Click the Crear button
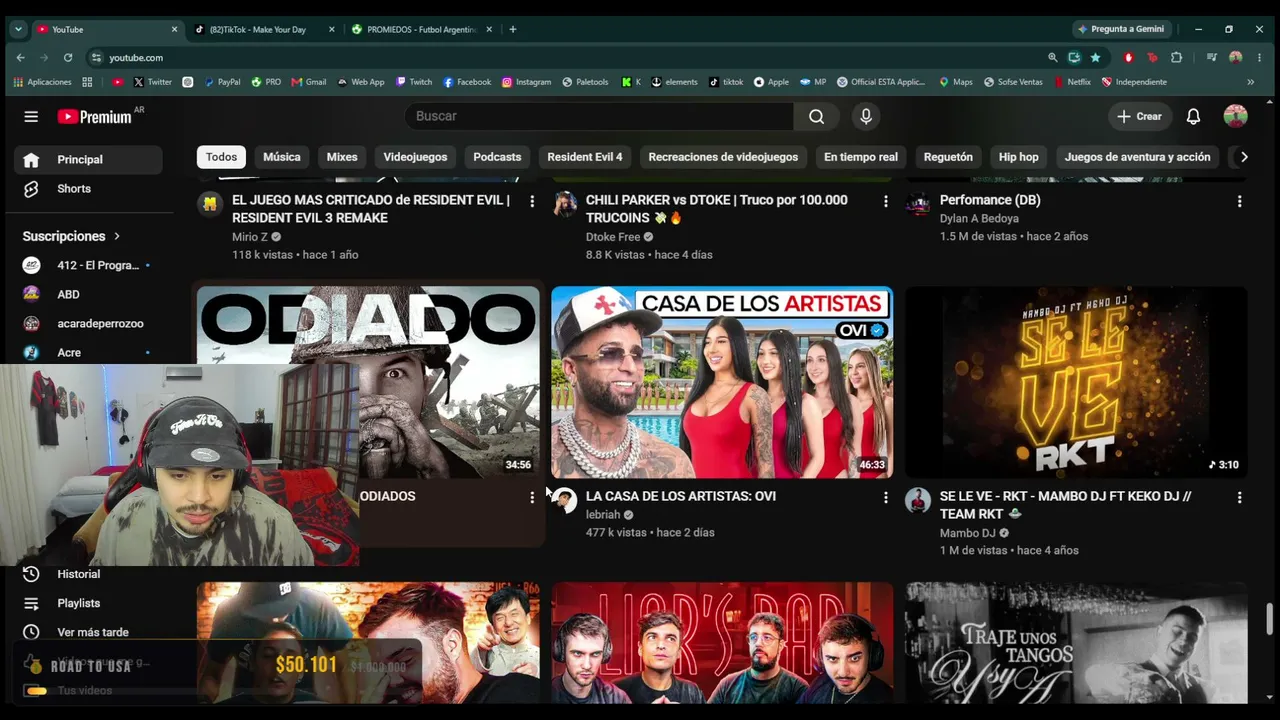Screen dimensions: 1280x720 pyautogui.click(x=1139, y=117)
